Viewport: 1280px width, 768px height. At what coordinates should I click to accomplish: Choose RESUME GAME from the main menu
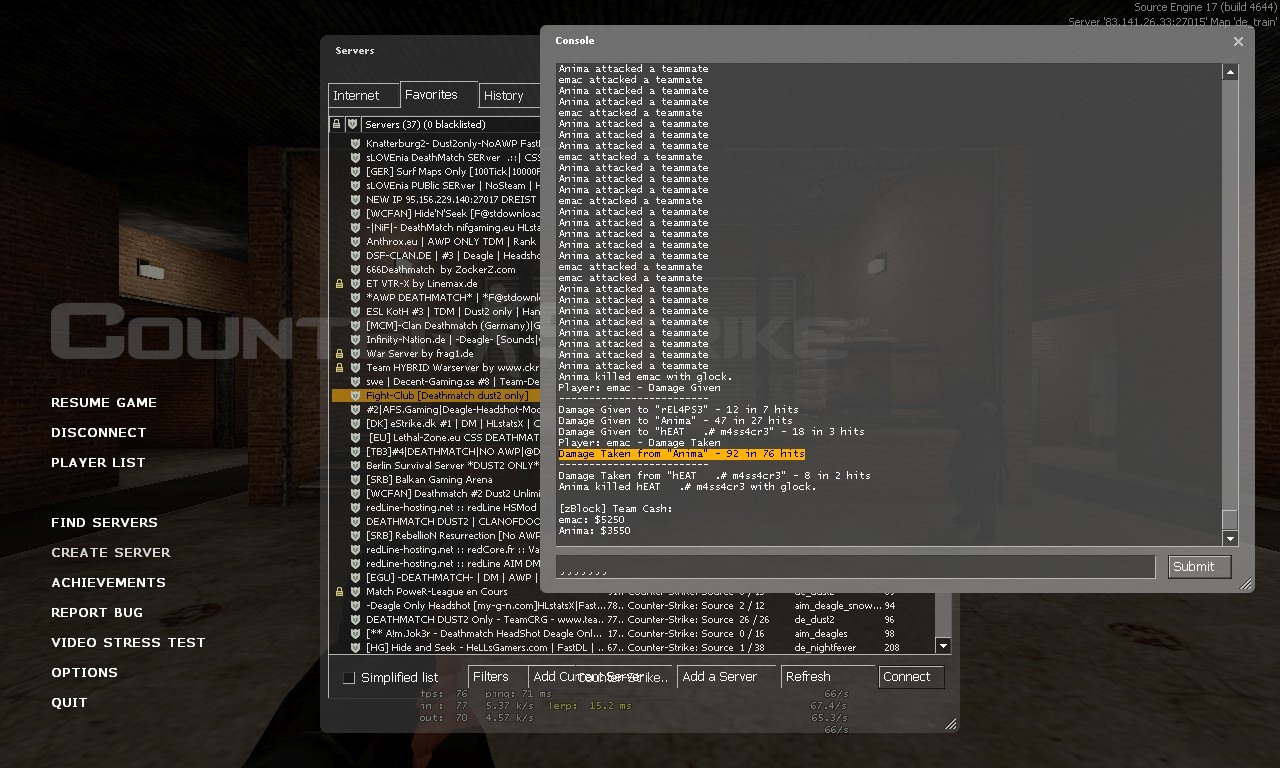pyautogui.click(x=104, y=403)
